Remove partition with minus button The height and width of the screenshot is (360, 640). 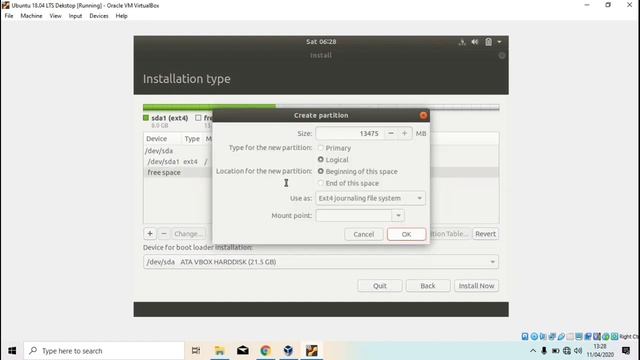pos(164,234)
